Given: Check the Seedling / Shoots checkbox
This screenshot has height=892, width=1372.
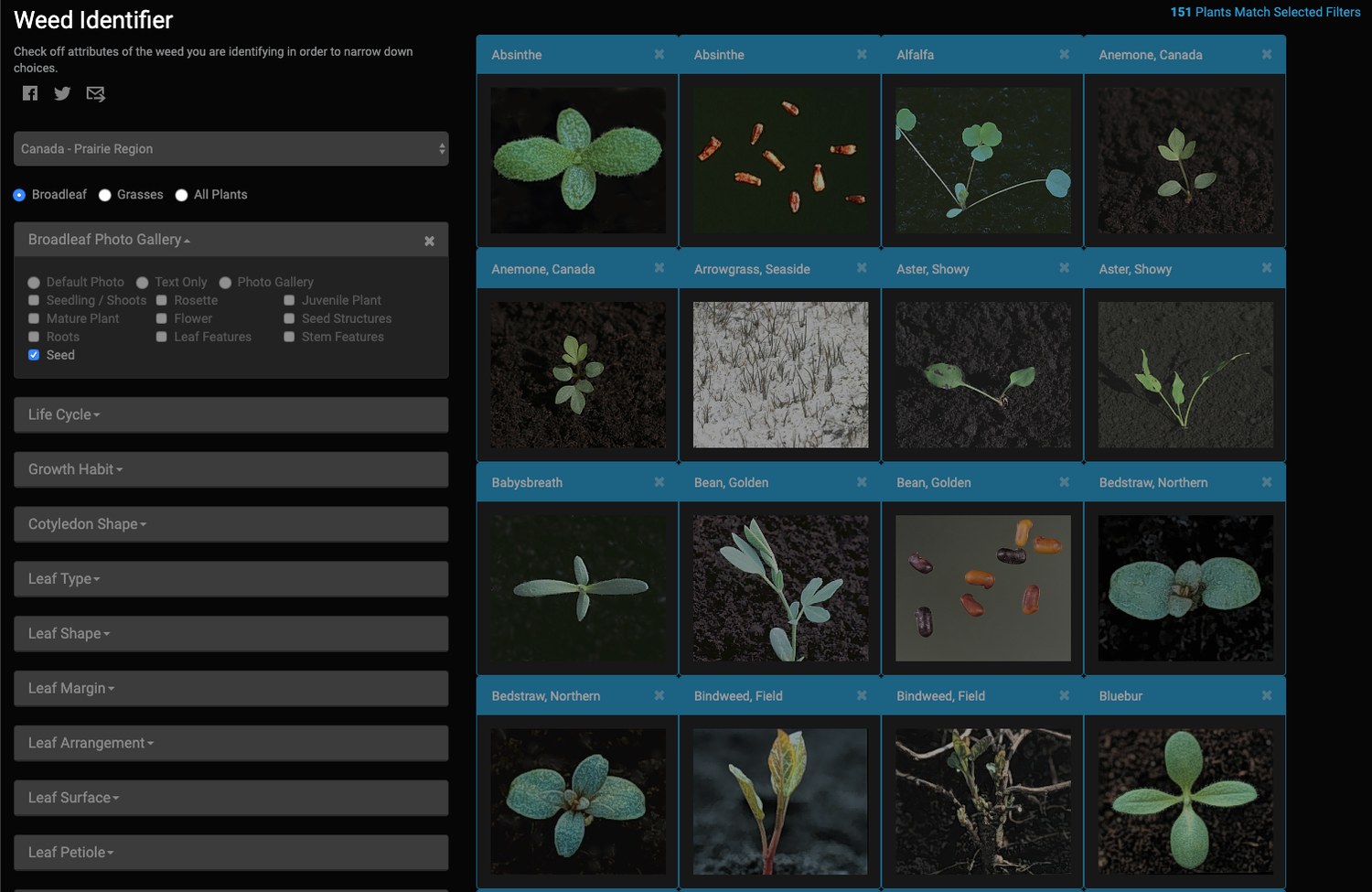Looking at the screenshot, I should (x=34, y=300).
